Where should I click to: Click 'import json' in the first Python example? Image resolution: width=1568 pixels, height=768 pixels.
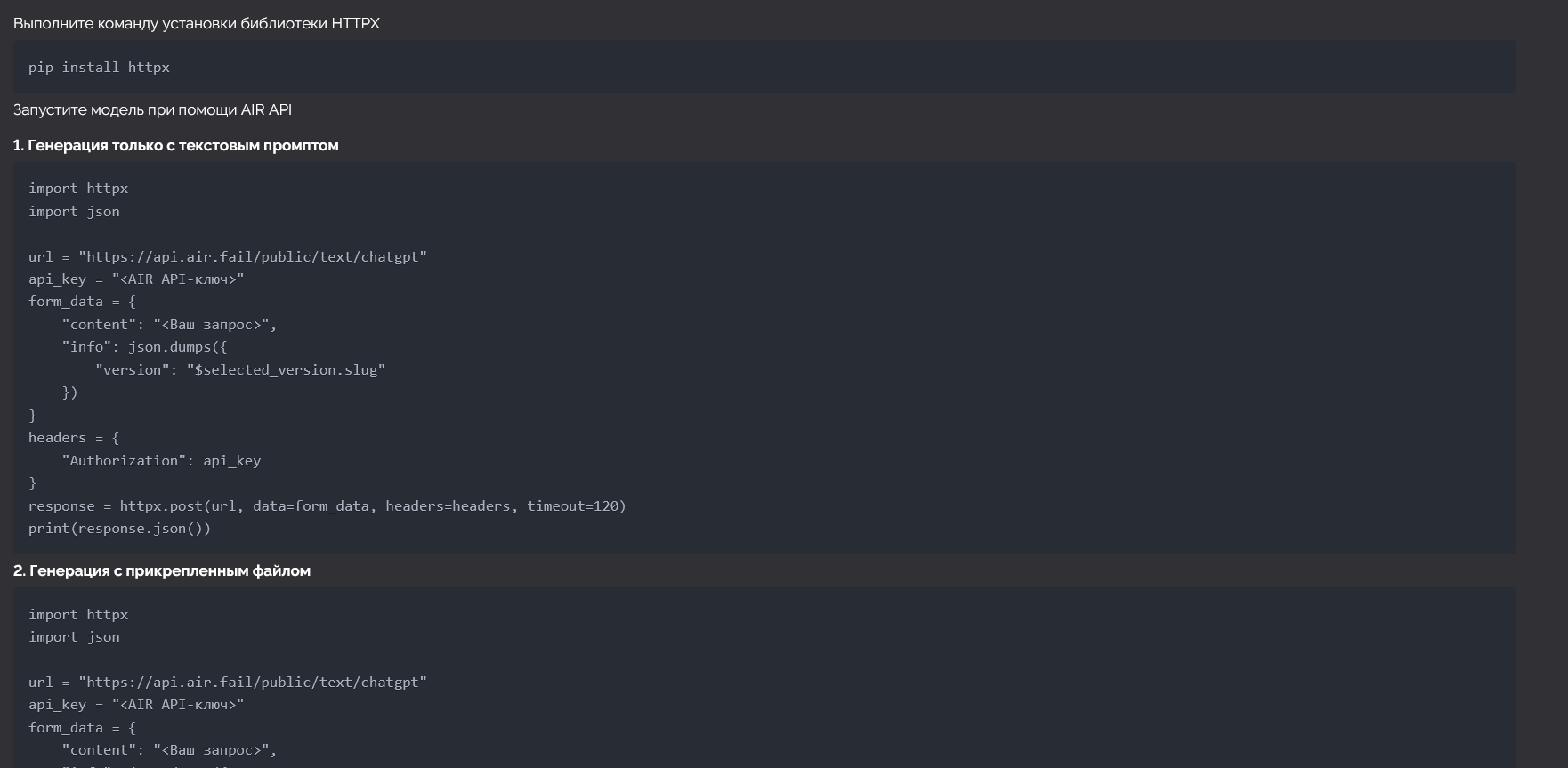coord(74,212)
